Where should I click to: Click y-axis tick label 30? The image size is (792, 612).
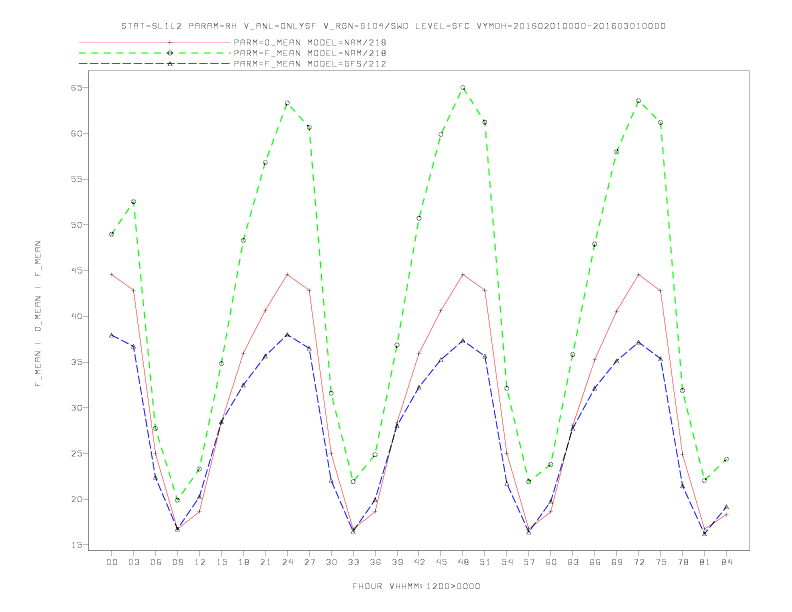tap(77, 407)
